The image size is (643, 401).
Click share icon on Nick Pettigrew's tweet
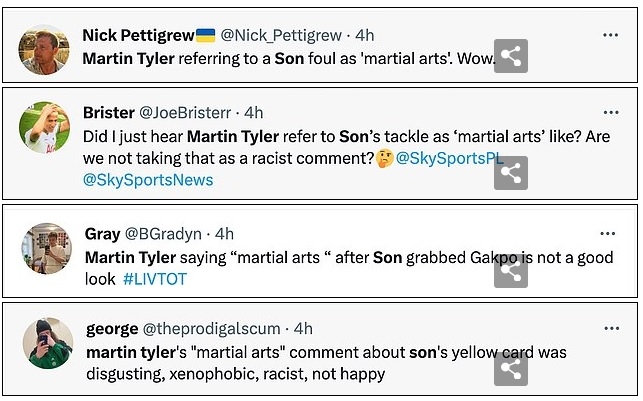(x=511, y=57)
